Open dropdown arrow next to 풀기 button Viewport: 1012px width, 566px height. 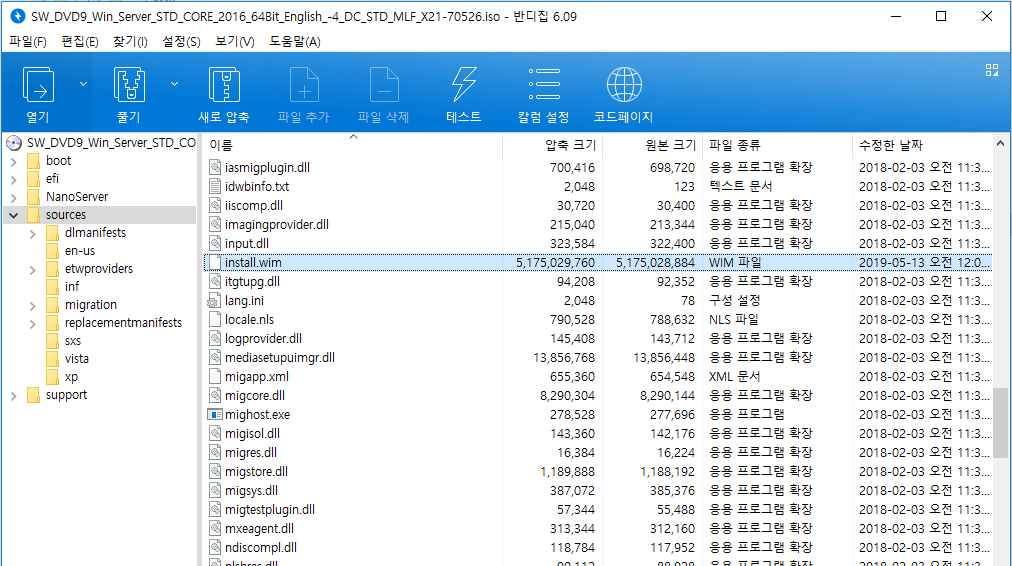coord(174,84)
